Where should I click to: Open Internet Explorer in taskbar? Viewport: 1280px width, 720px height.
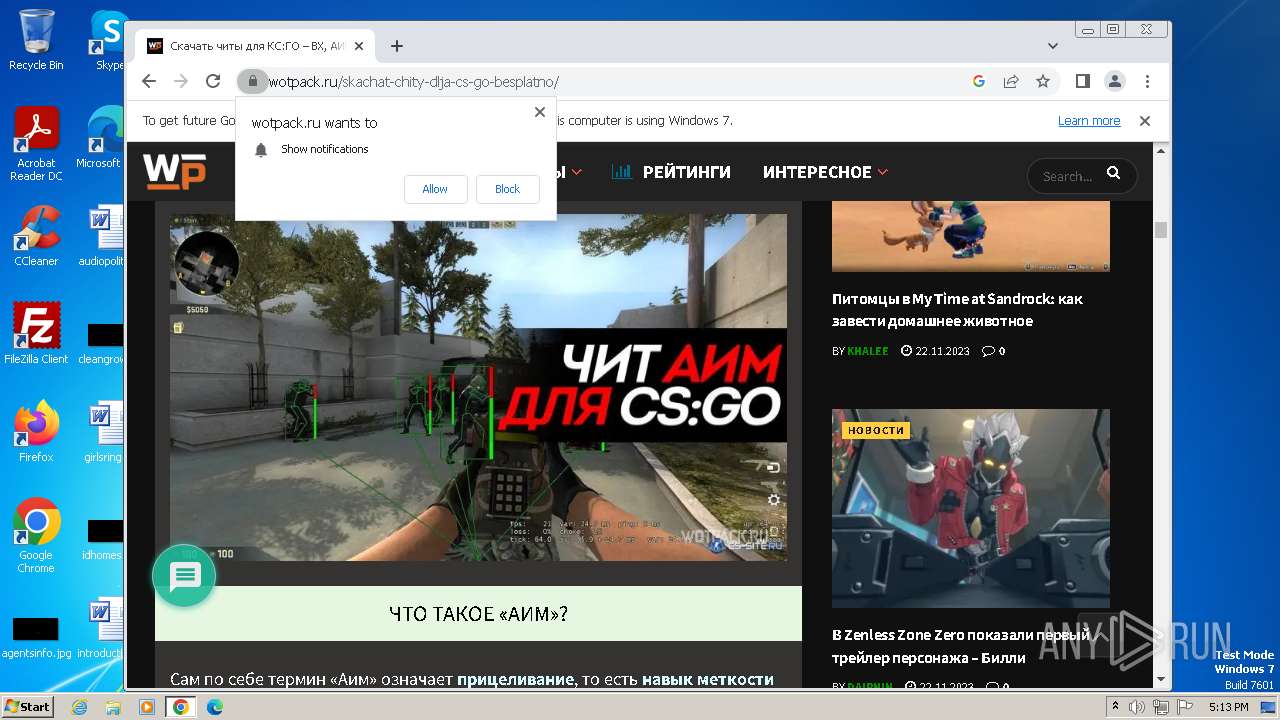[79, 707]
